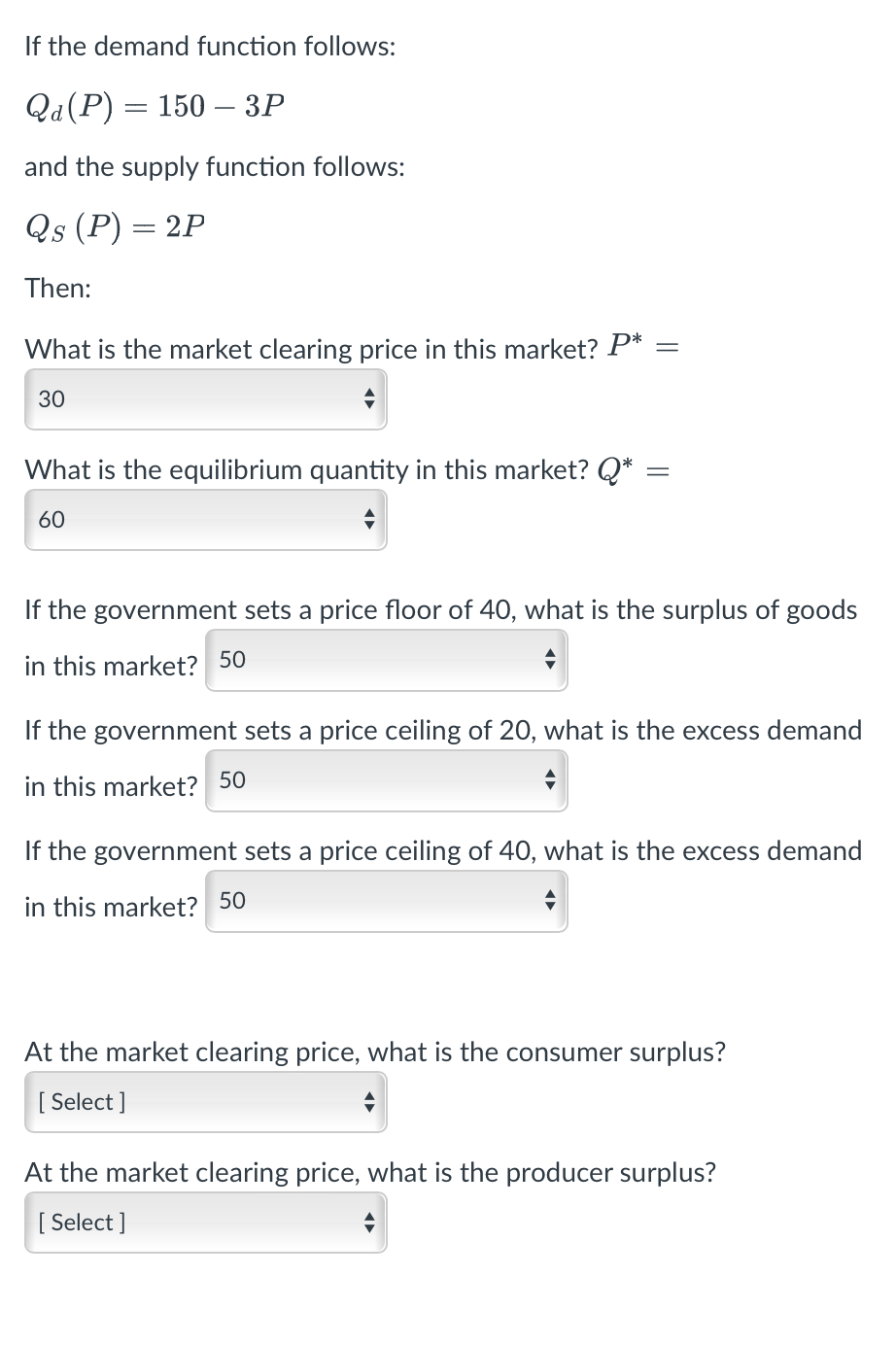The height and width of the screenshot is (1345, 896).
Task: Open the price floor surplus dropdown
Action: point(386,661)
